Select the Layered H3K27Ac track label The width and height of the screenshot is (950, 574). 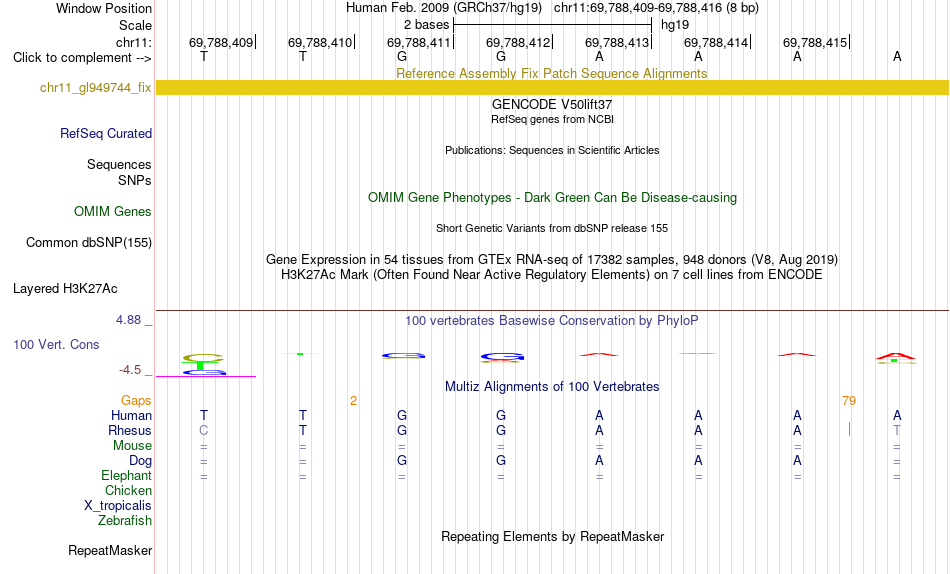point(65,289)
